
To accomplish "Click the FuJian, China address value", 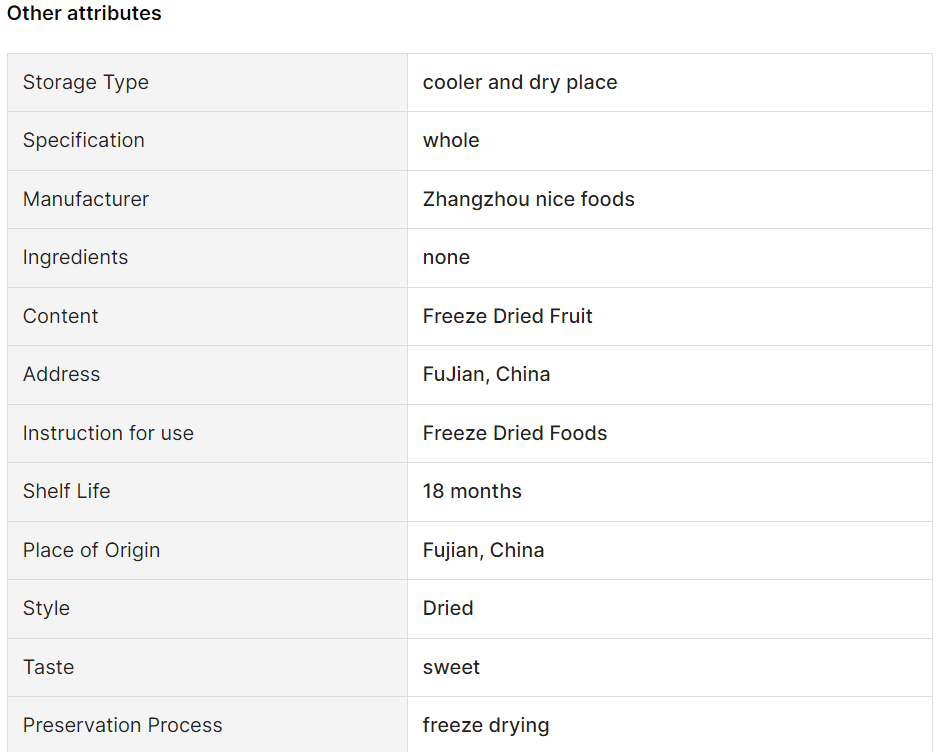I will click(x=486, y=374).
